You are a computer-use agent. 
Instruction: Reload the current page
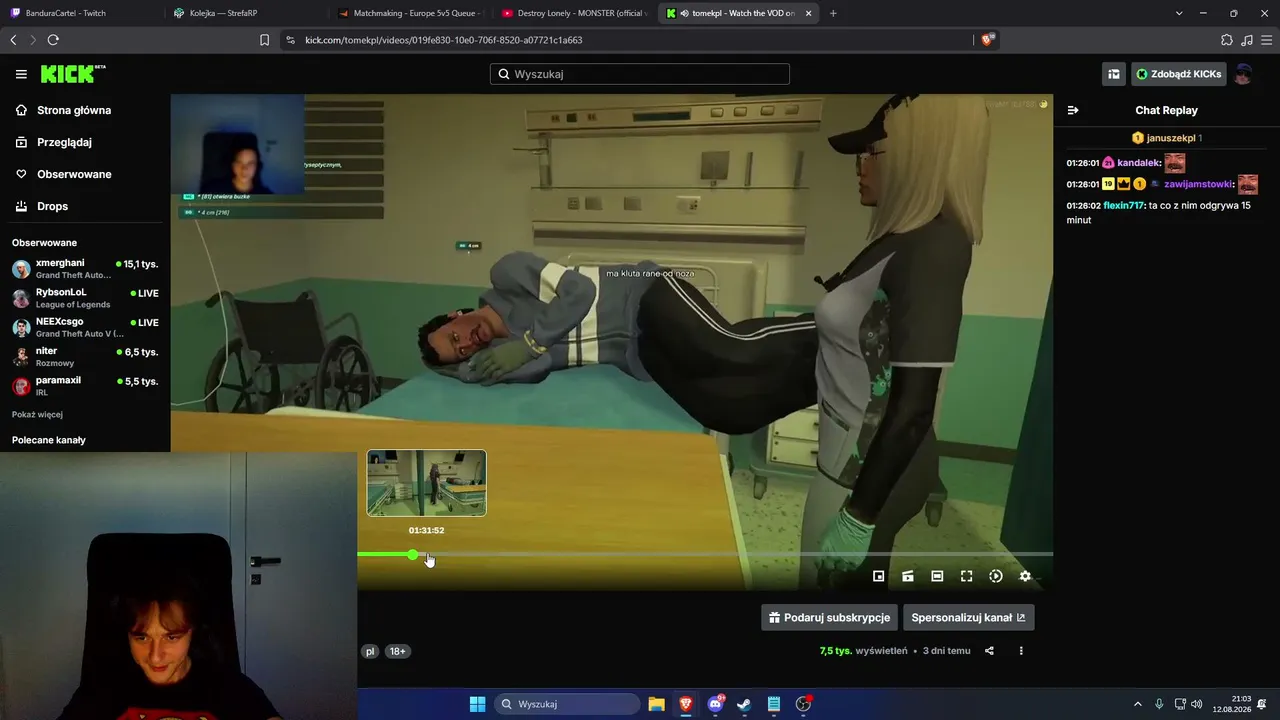click(53, 40)
